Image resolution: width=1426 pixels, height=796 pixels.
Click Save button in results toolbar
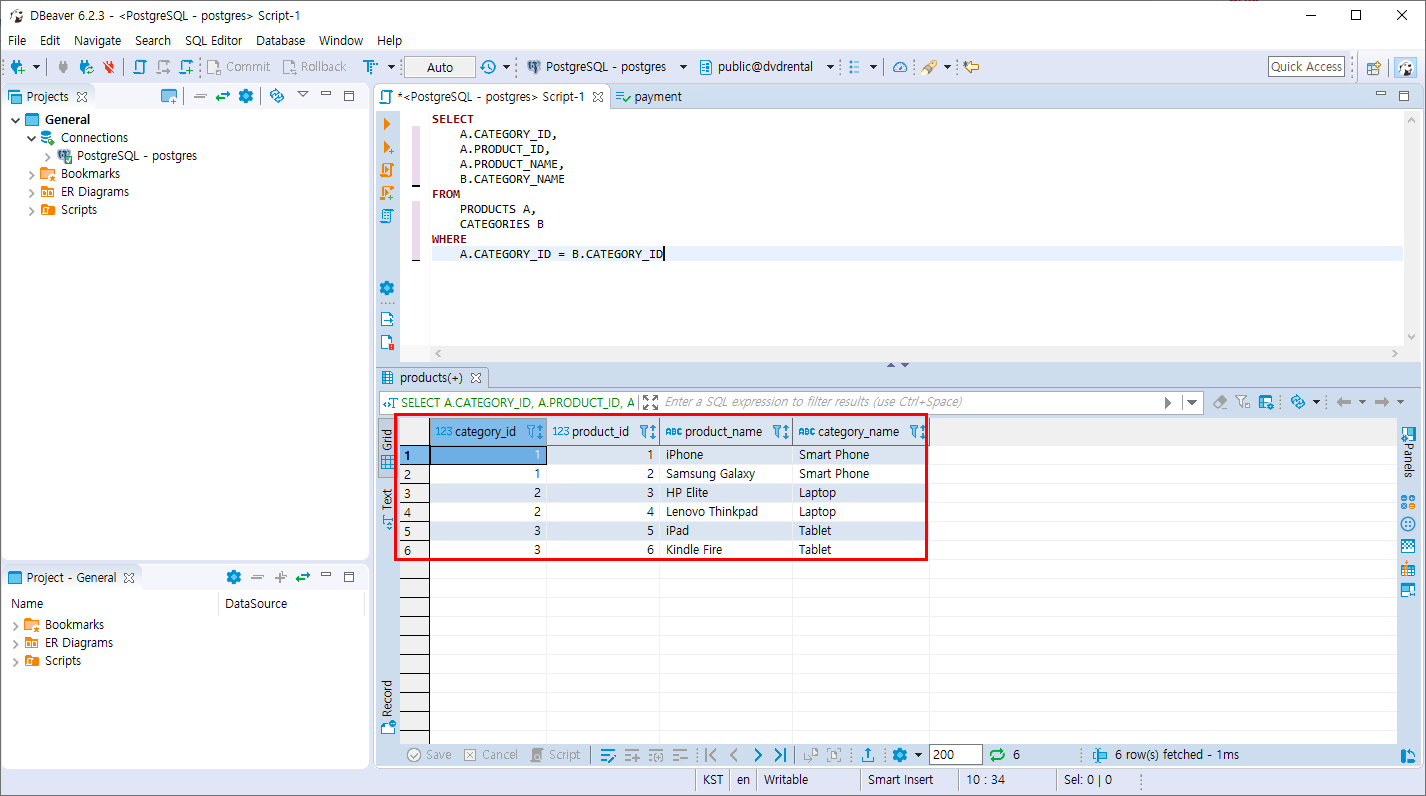[x=429, y=755]
